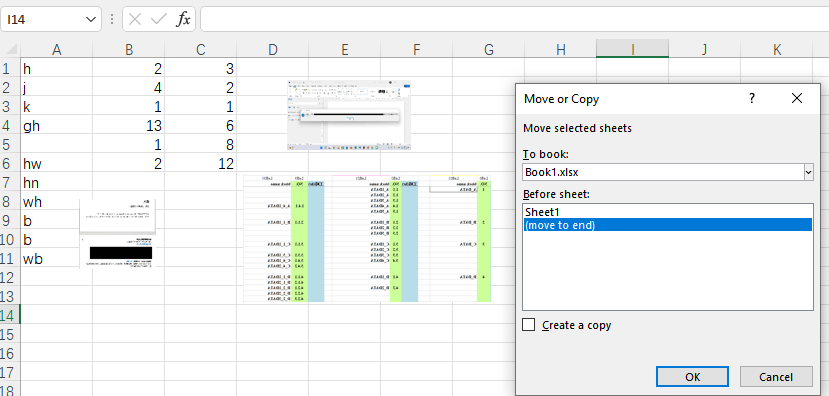
Task: Click the Insert Function fx icon
Action: (183, 20)
